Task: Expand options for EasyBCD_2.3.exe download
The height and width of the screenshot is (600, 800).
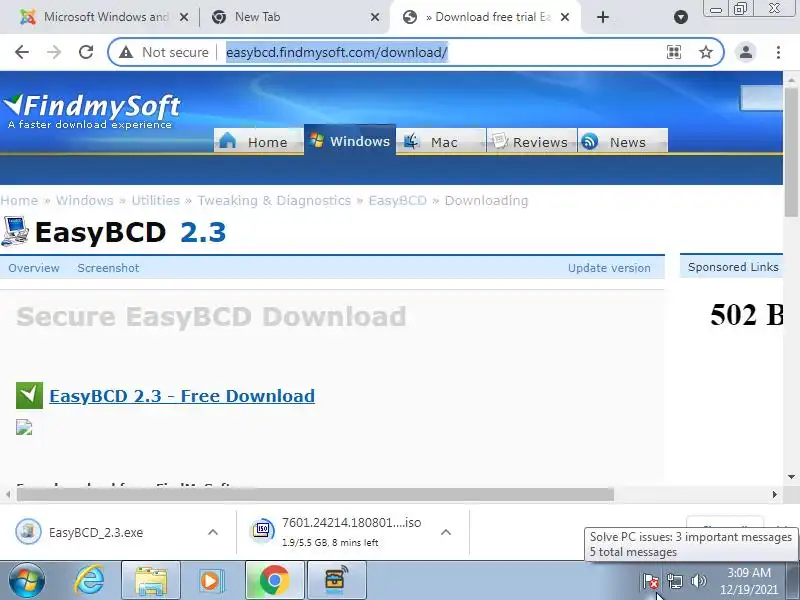Action: pyautogui.click(x=213, y=533)
